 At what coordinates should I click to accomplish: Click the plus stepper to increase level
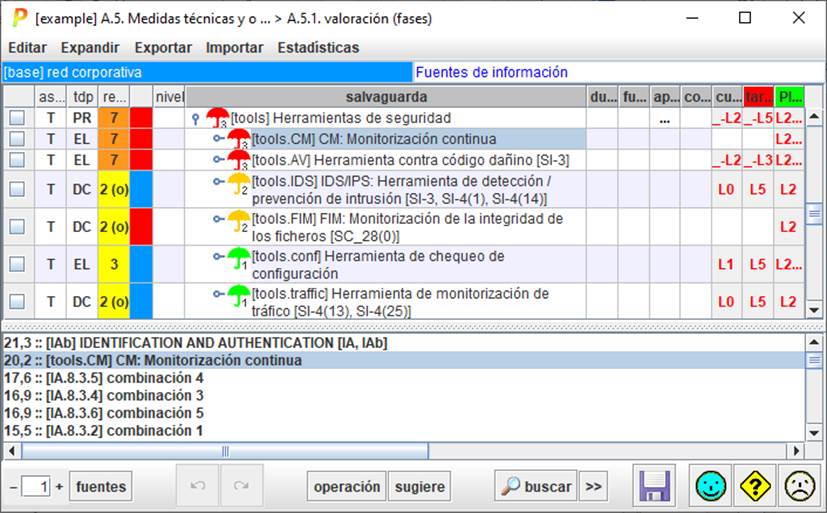[x=60, y=487]
